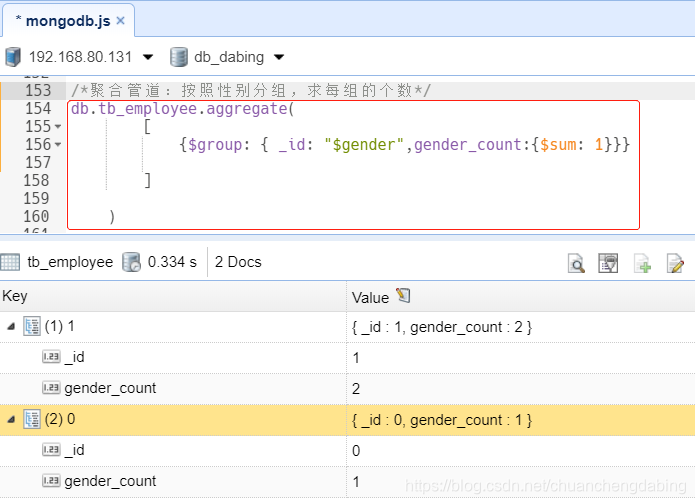
Task: Click value { _id : 0, gender_count : 1 }
Action: point(442,420)
